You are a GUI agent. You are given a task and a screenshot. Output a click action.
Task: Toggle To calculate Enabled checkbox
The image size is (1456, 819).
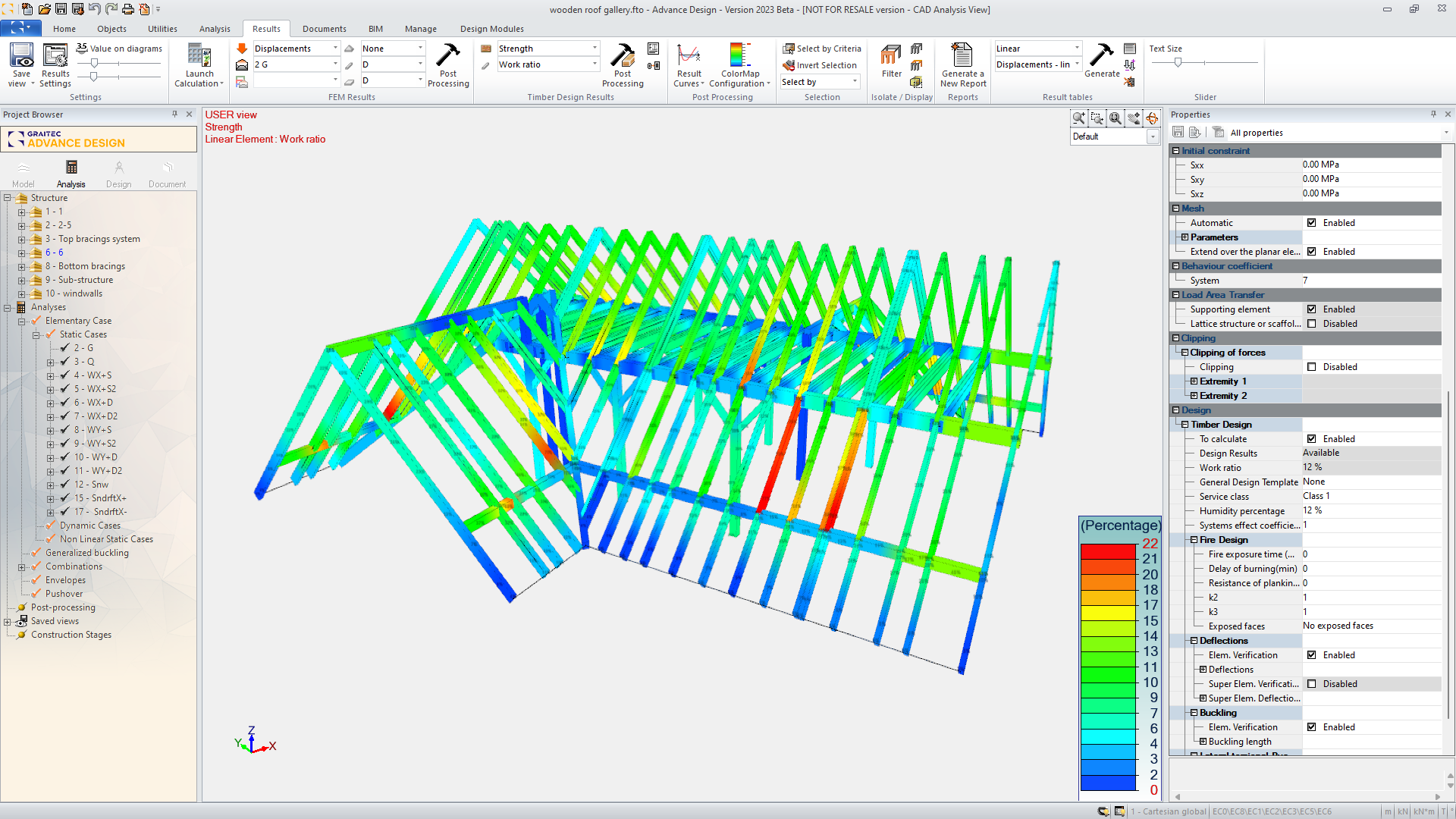(x=1311, y=439)
